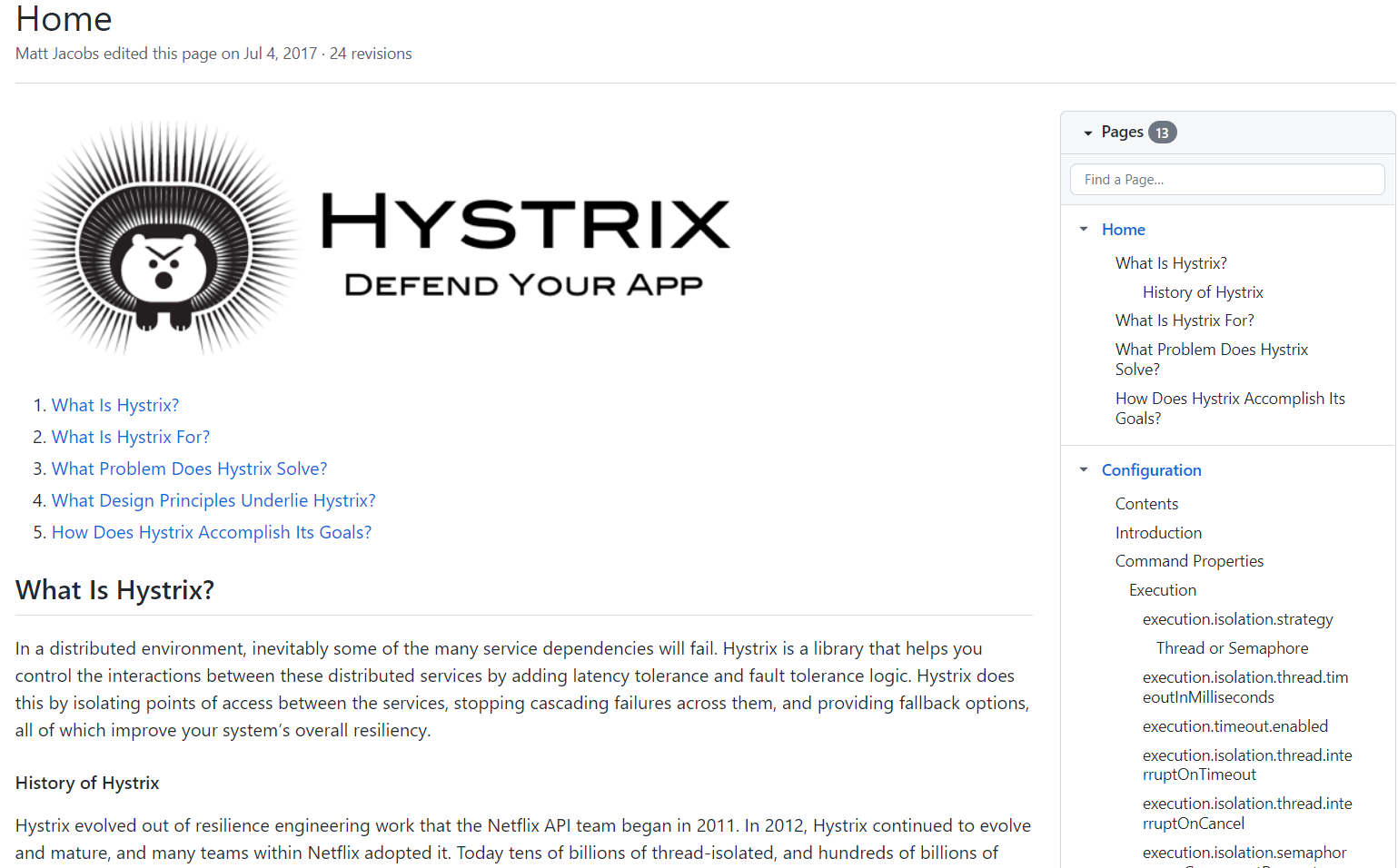Open the Home page link in sidebar
1398x868 pixels.
coord(1123,230)
